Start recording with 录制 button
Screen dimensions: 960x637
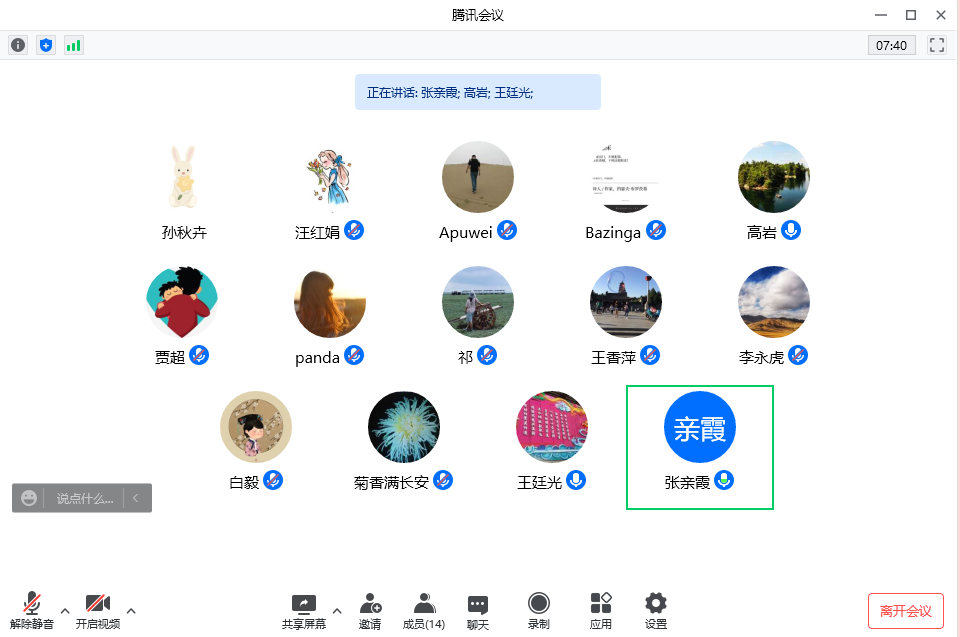(x=538, y=610)
